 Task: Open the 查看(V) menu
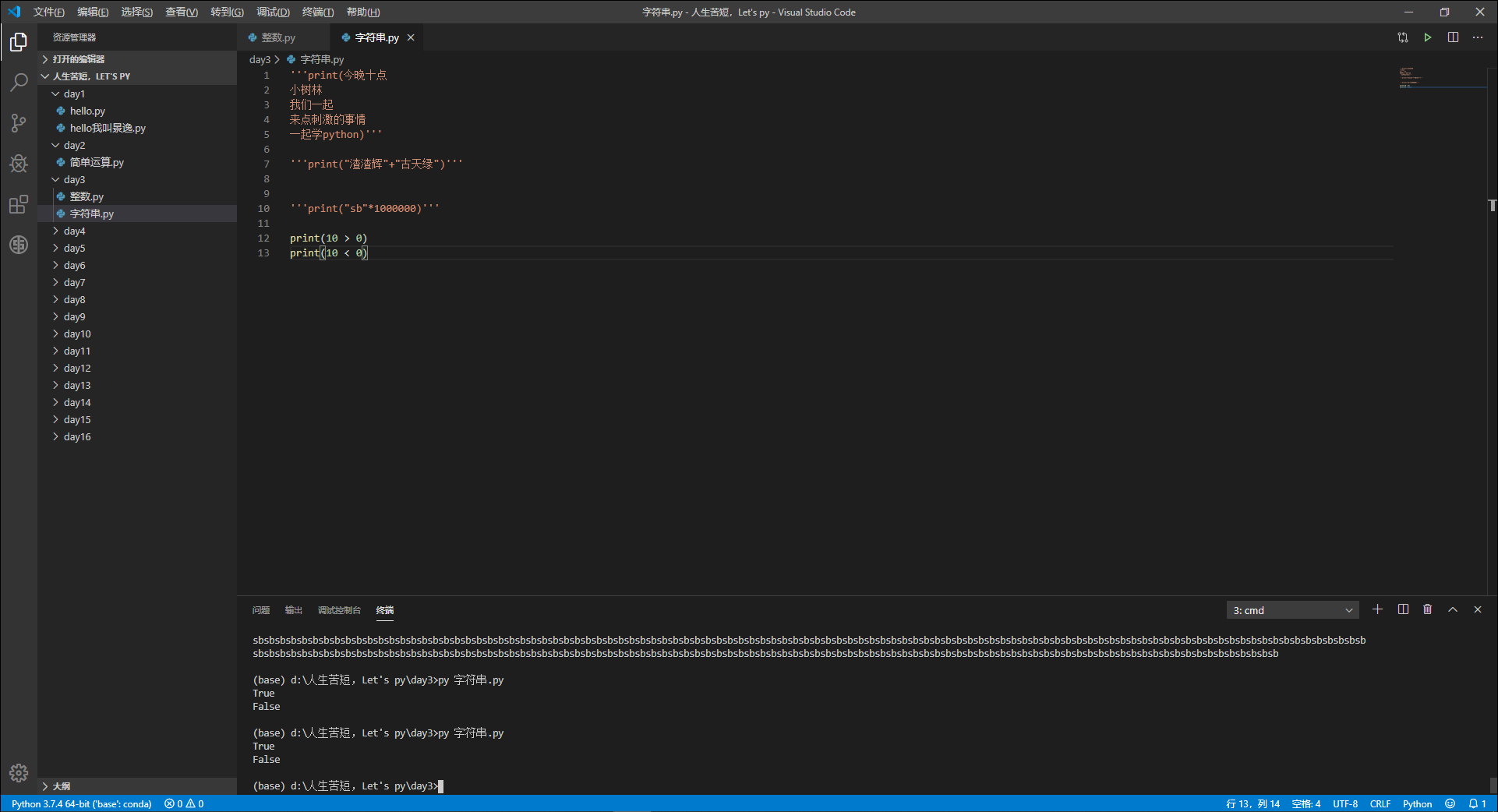(x=182, y=12)
